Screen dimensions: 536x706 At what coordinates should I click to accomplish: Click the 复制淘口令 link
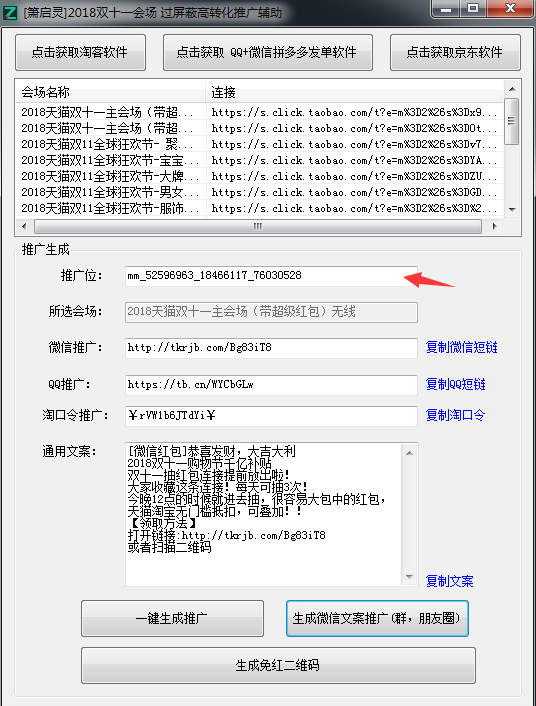pyautogui.click(x=455, y=415)
